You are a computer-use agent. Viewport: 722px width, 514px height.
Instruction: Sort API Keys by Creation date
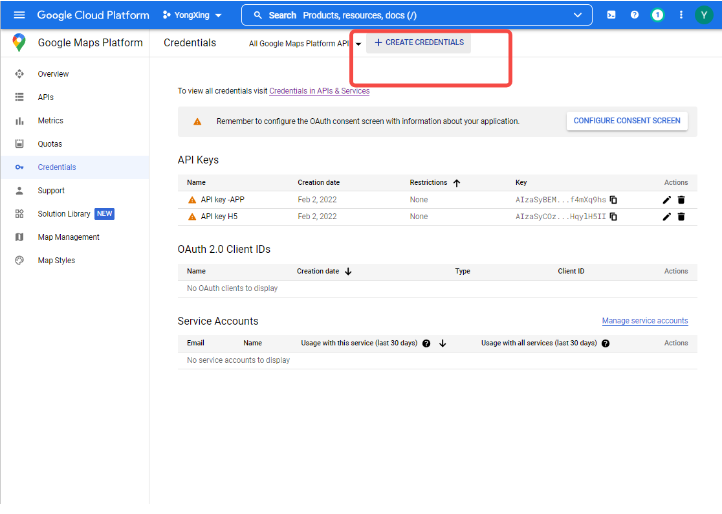[x=319, y=183]
